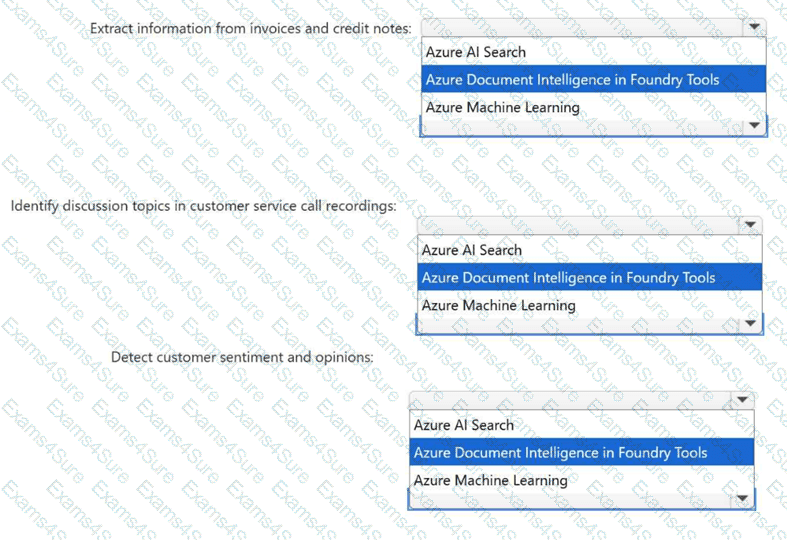Select Azure AI Search for call recordings topics
The height and width of the screenshot is (540, 787).
(x=589, y=250)
